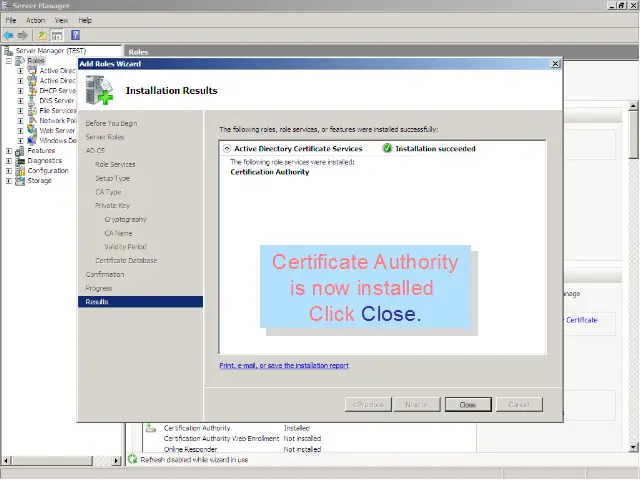The height and width of the screenshot is (480, 640).
Task: Select Validity Period wizard step
Action: click(x=125, y=247)
